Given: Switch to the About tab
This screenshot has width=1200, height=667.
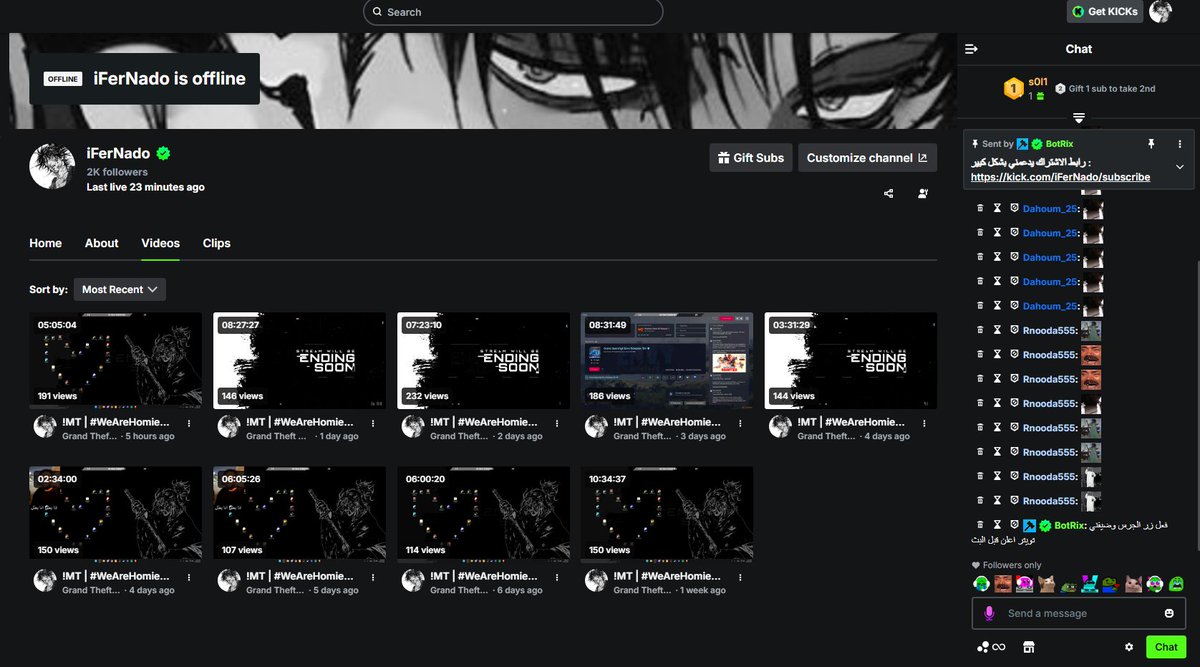Looking at the screenshot, I should pos(102,243).
